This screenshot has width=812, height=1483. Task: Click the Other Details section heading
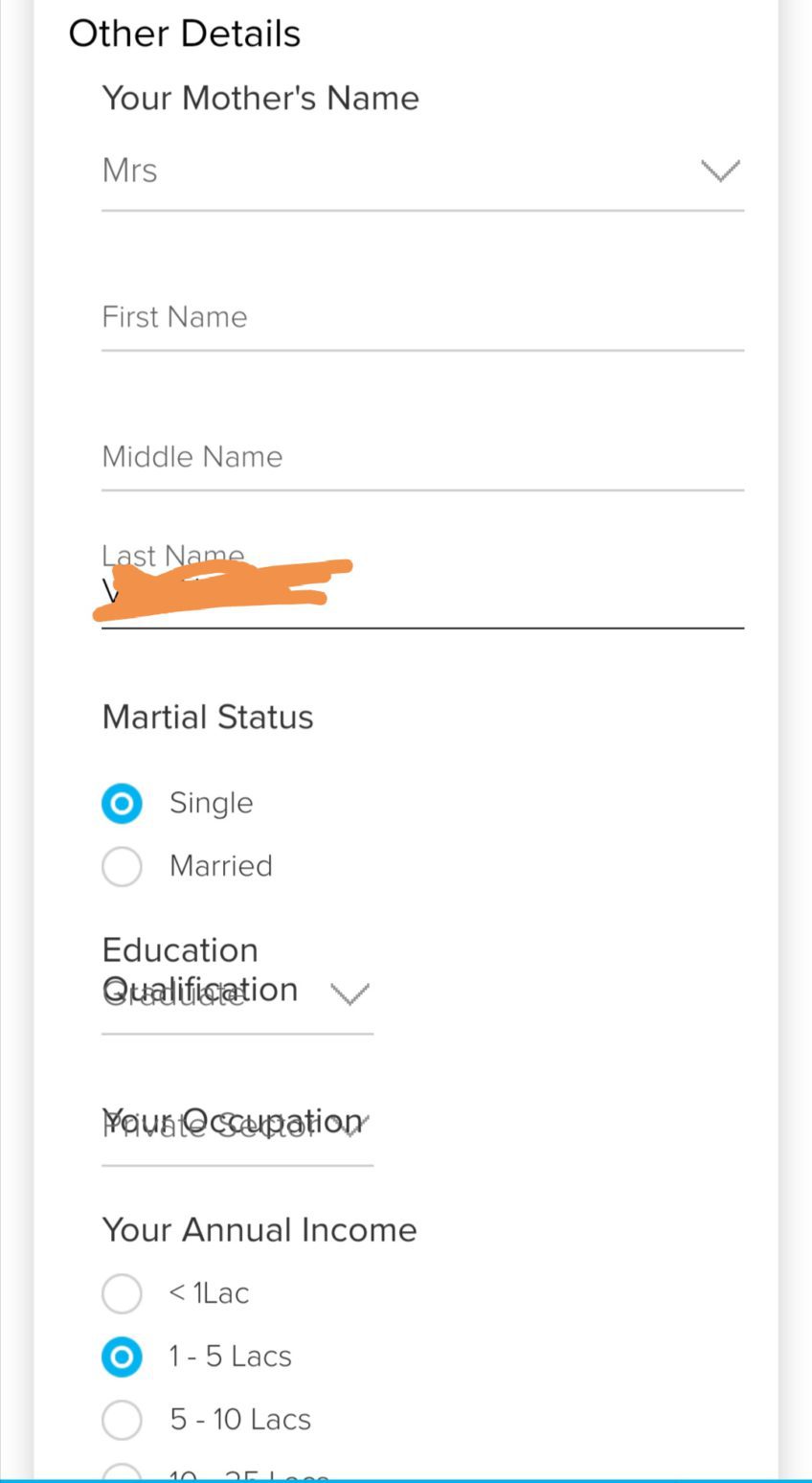[185, 34]
